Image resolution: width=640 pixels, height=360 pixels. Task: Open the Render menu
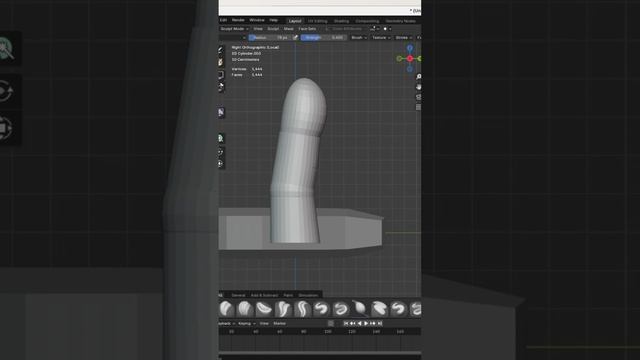click(x=238, y=20)
